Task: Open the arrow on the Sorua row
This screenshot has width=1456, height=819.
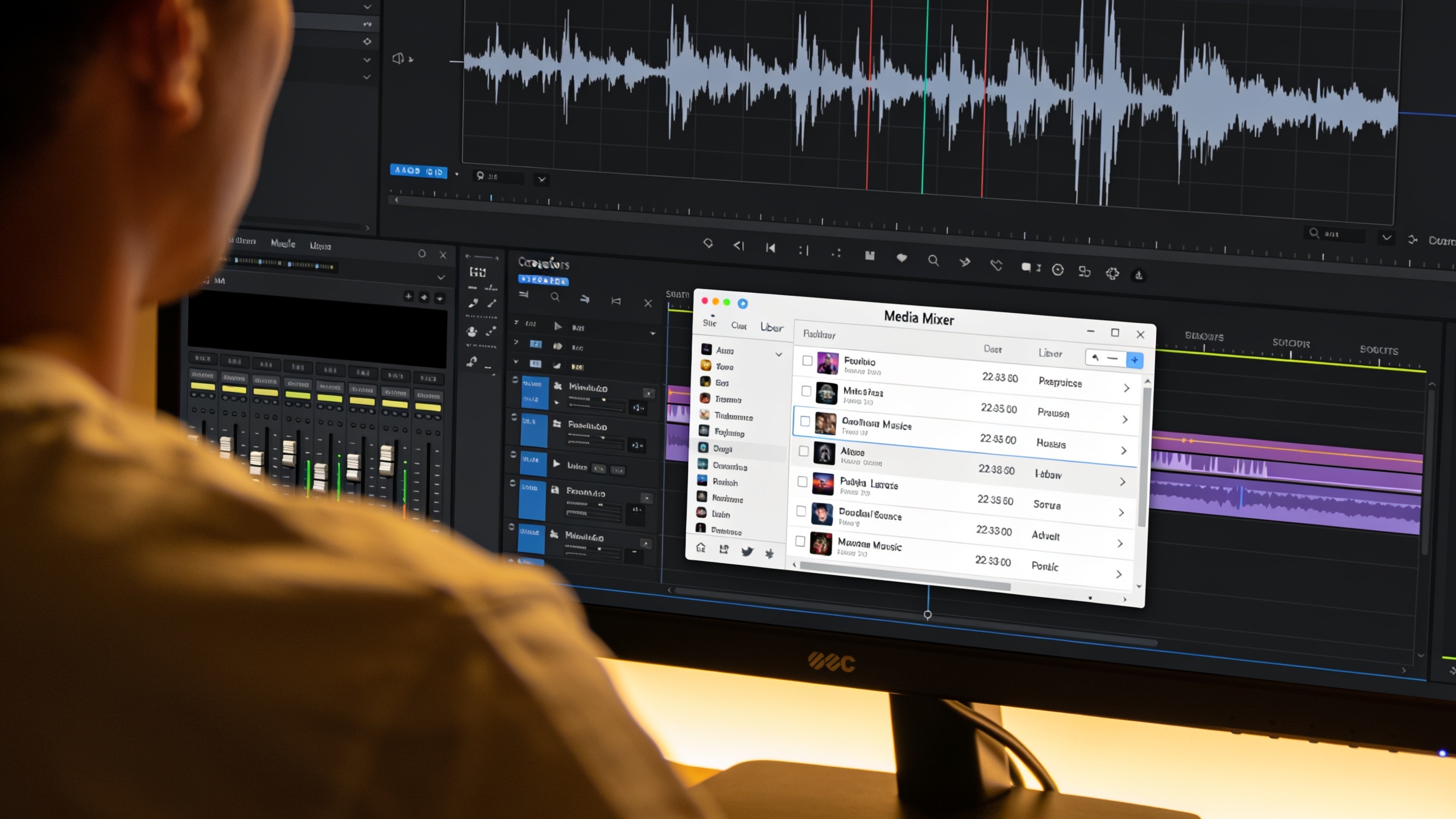Action: point(1121,512)
